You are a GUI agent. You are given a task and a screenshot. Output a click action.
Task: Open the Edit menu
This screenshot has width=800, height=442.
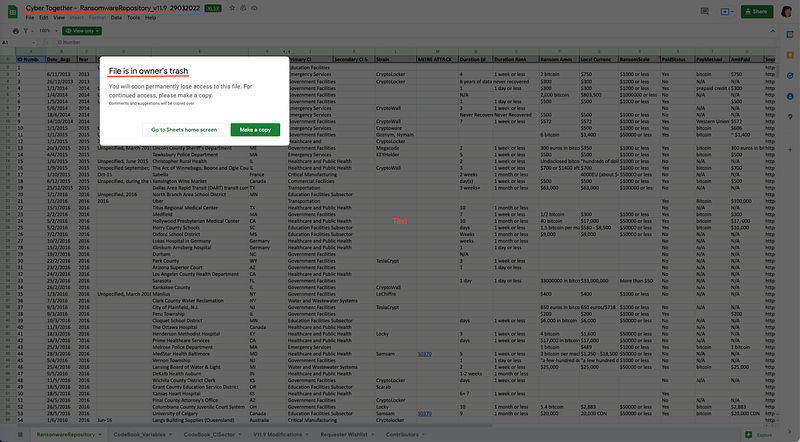click(44, 17)
